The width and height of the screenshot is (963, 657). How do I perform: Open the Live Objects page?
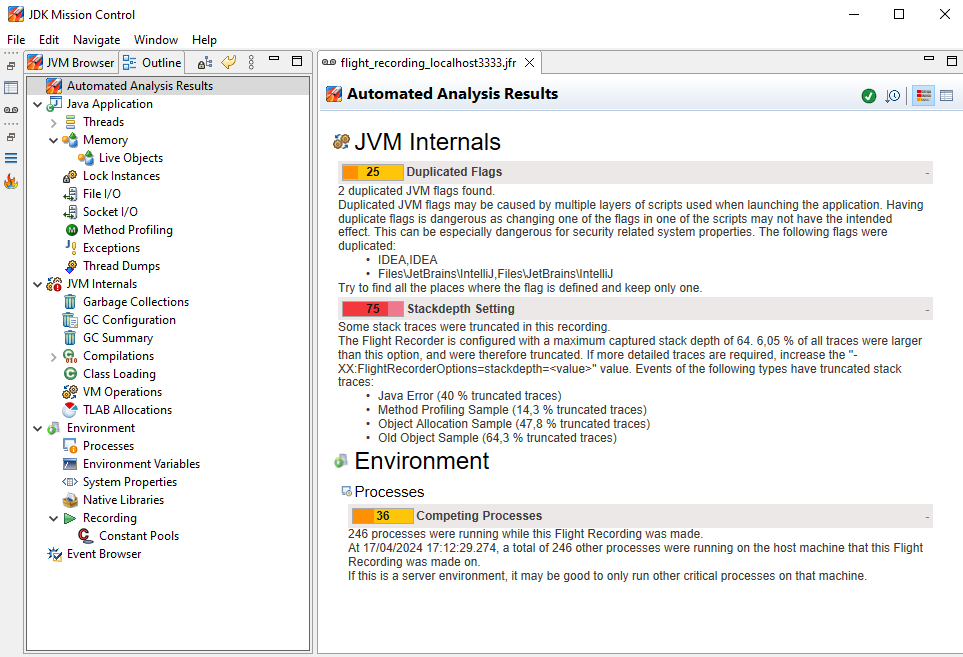coord(131,158)
